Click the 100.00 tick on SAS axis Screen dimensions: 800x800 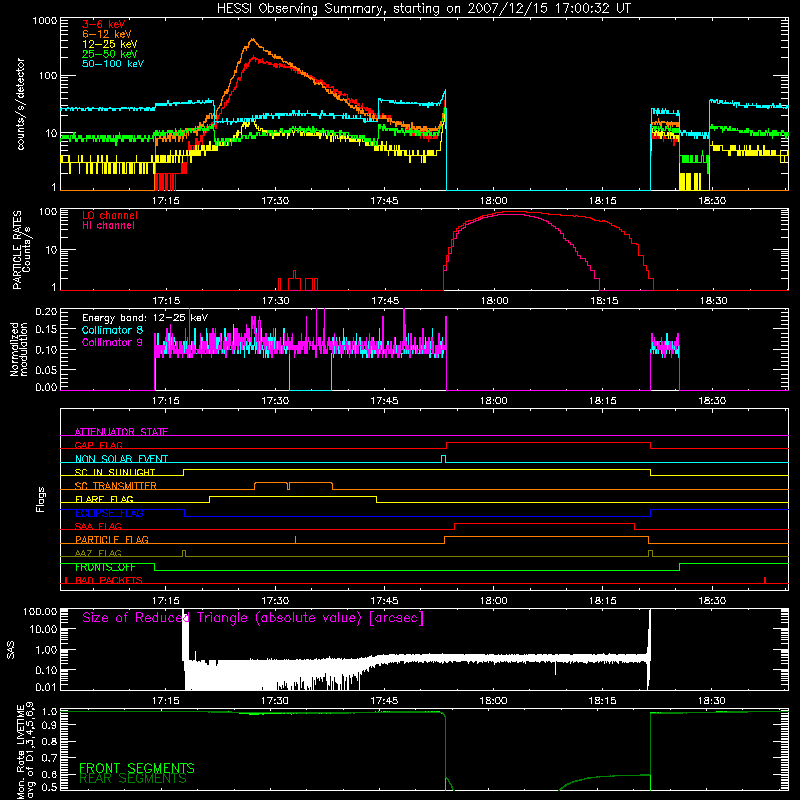pyautogui.click(x=40, y=611)
